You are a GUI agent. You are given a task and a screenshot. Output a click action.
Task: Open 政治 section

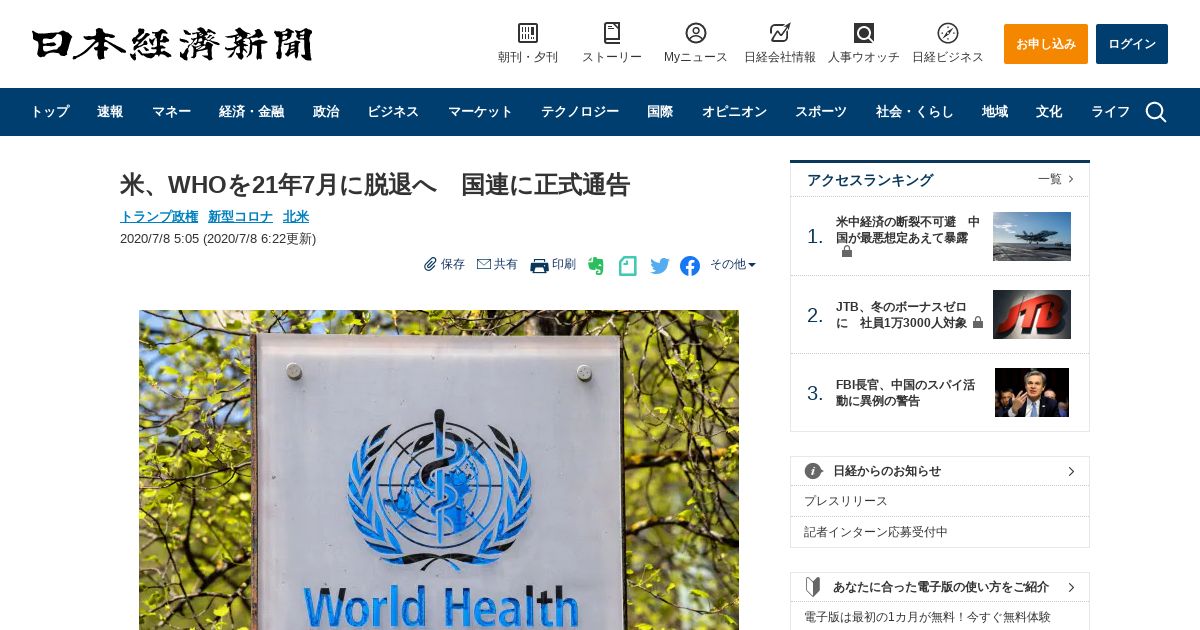pos(326,112)
